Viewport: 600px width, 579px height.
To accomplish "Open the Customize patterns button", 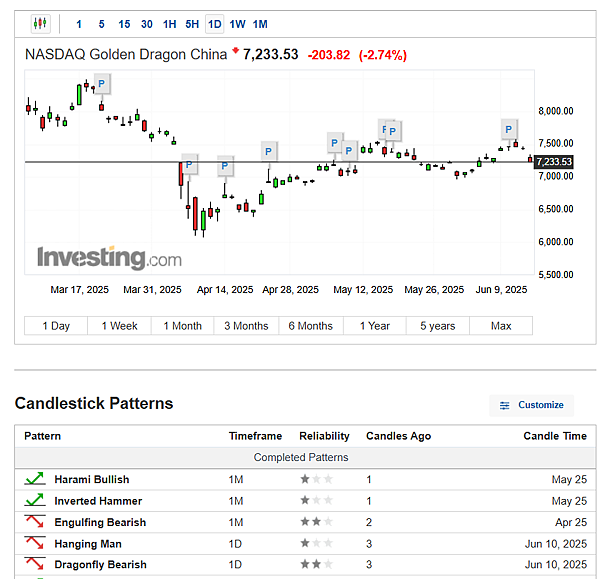I will click(532, 405).
